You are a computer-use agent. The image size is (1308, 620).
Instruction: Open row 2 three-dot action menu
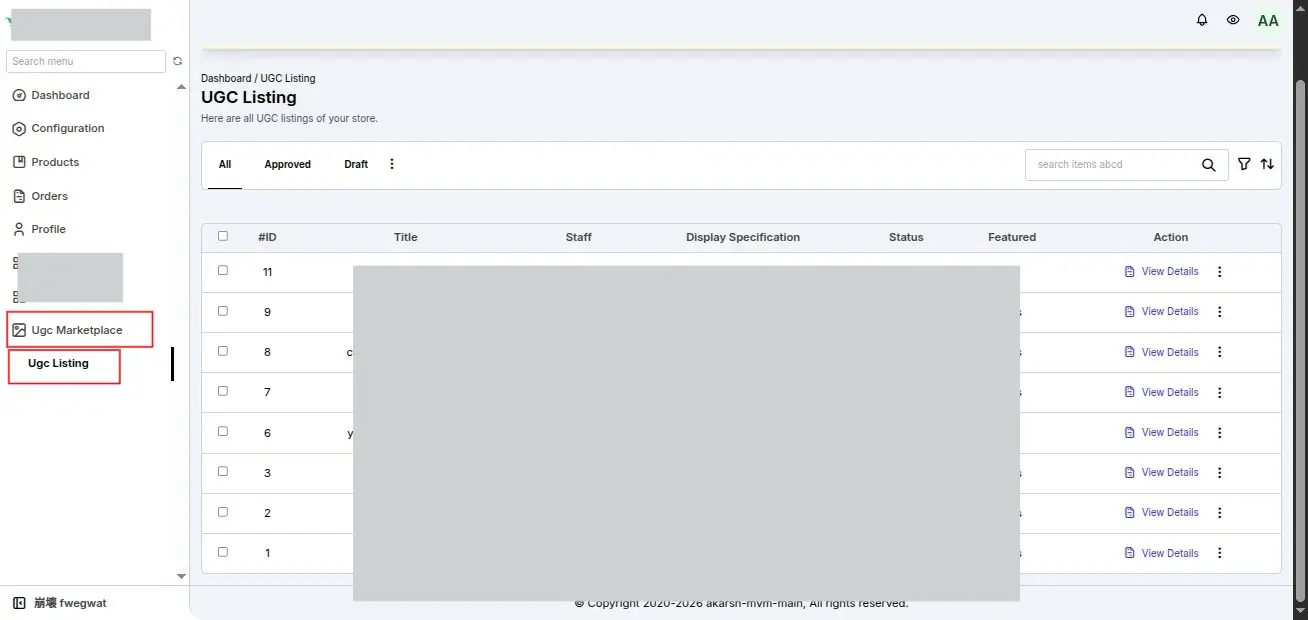coord(1219,513)
